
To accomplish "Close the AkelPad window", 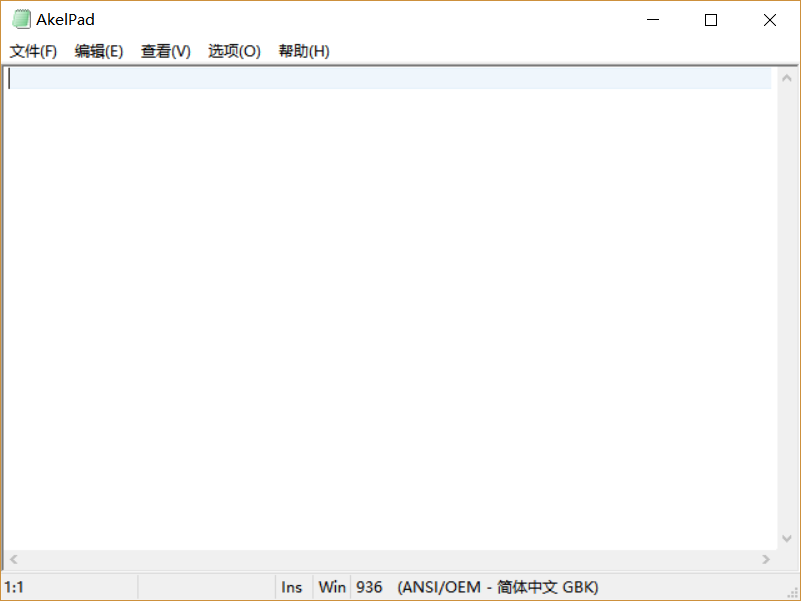I will point(769,20).
